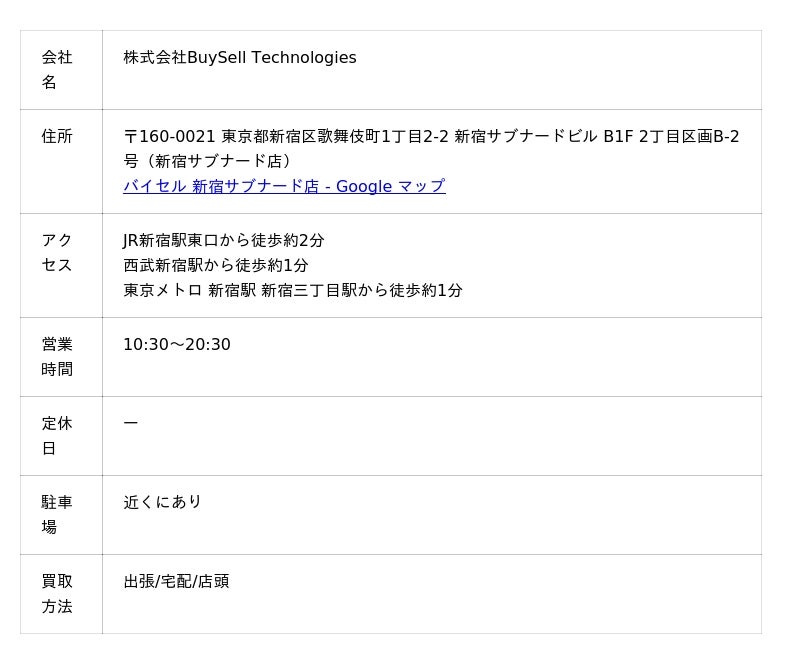Open the バイセル 新宿サブナード店 Google マップ link
The width and height of the screenshot is (800, 664).
point(284,186)
